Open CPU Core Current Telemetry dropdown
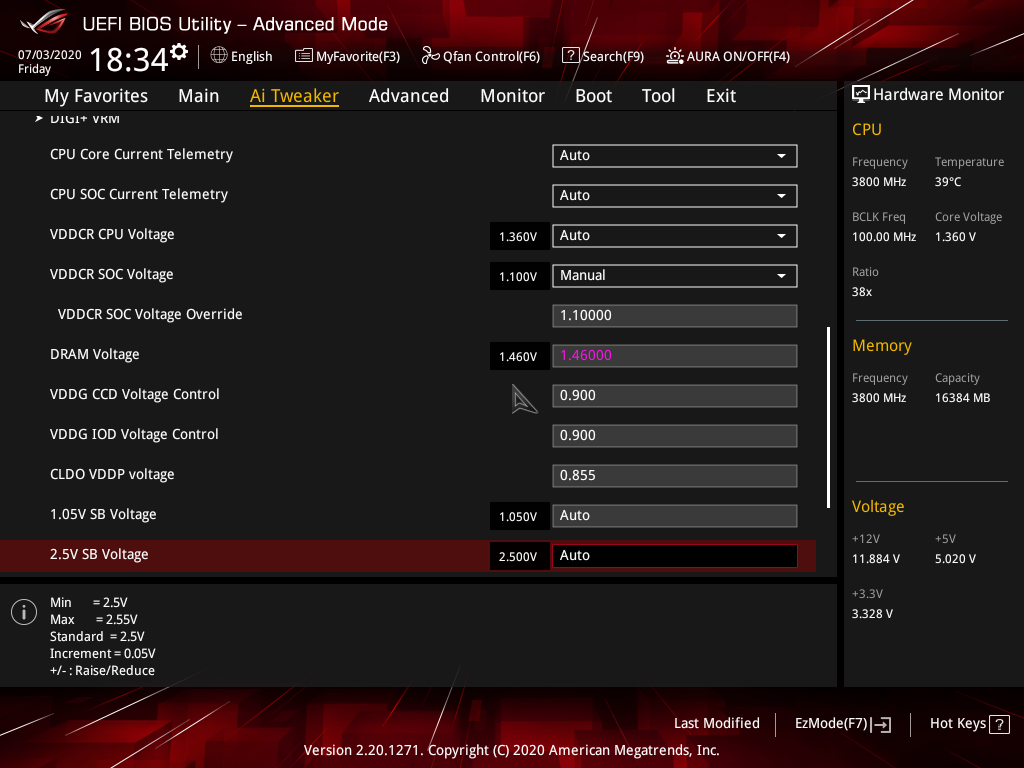The image size is (1024, 768). tap(675, 155)
